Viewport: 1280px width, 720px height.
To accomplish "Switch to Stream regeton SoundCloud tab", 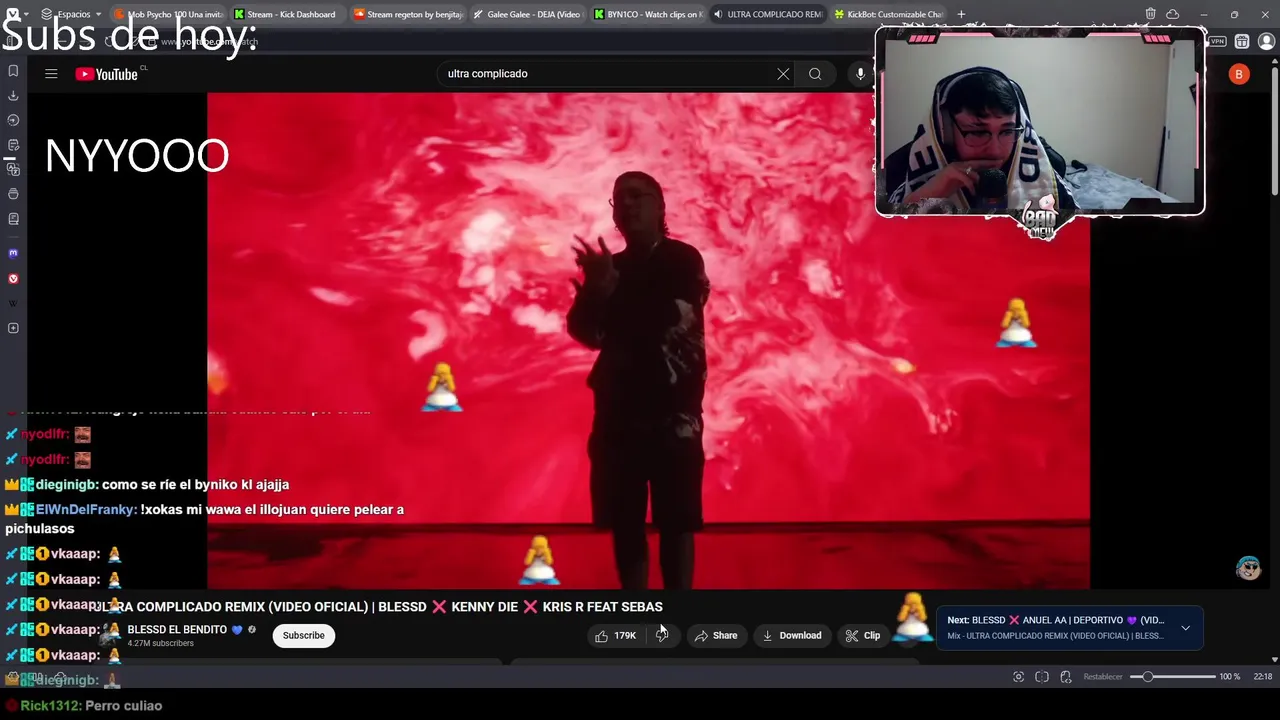I will tap(408, 14).
